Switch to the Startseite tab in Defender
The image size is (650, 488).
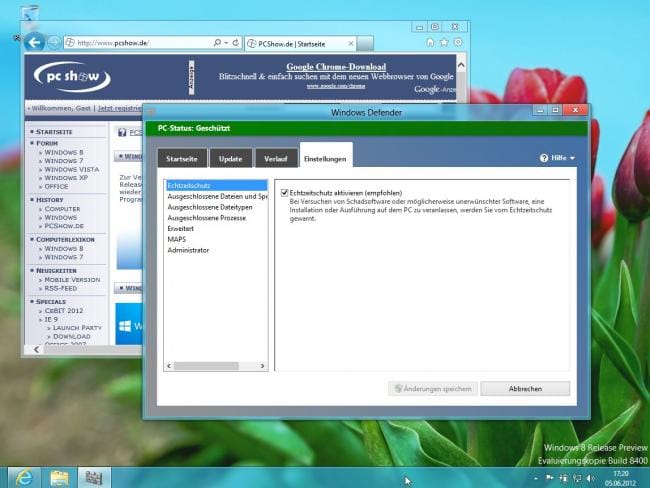pyautogui.click(x=182, y=158)
